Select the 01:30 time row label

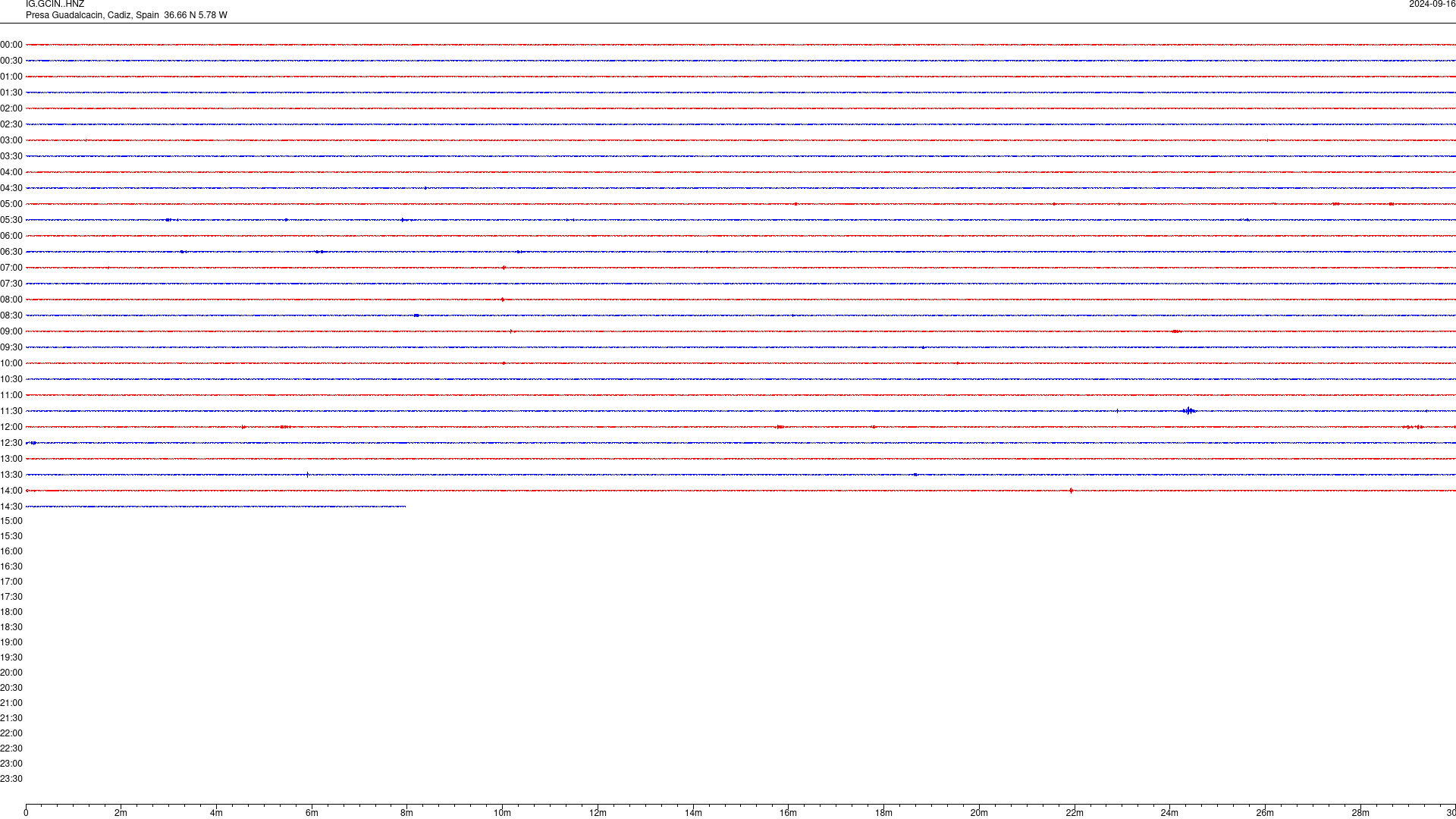[11, 93]
